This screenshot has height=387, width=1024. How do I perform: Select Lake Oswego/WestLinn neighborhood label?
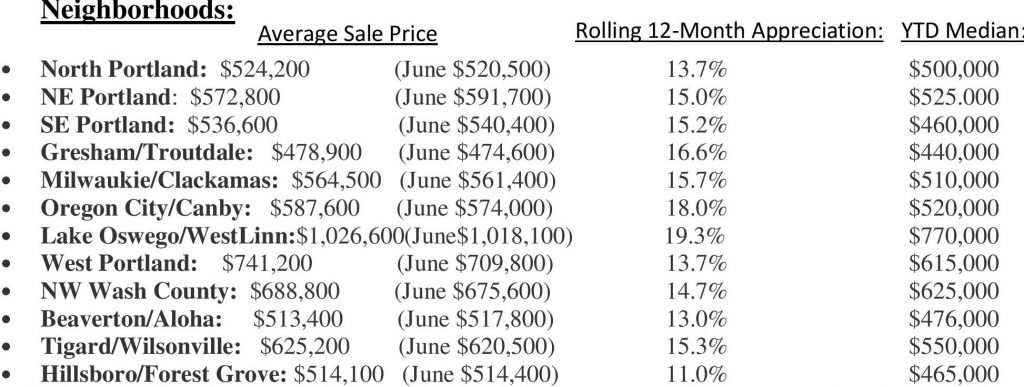pyautogui.click(x=168, y=236)
